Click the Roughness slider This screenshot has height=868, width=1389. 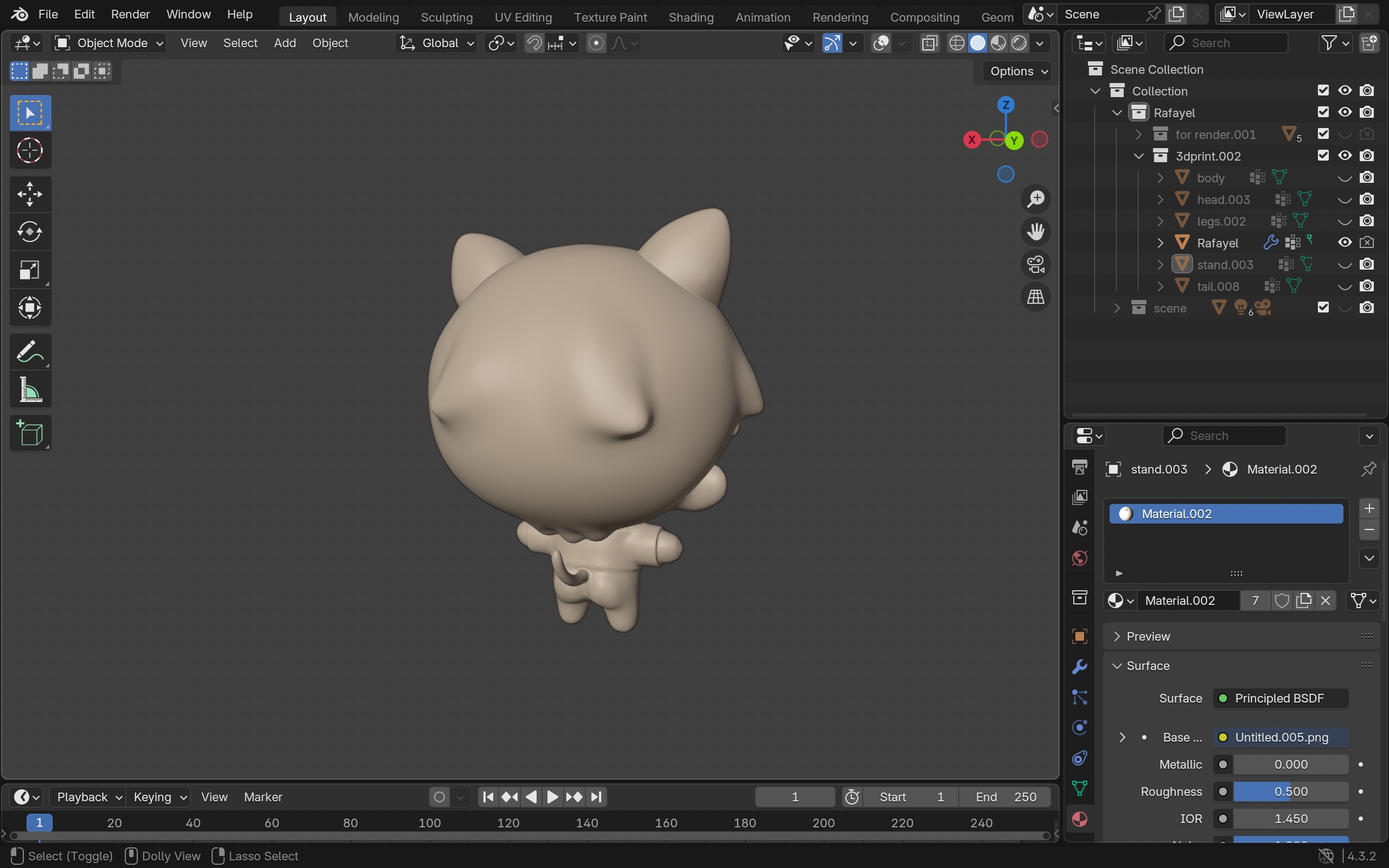1290,792
